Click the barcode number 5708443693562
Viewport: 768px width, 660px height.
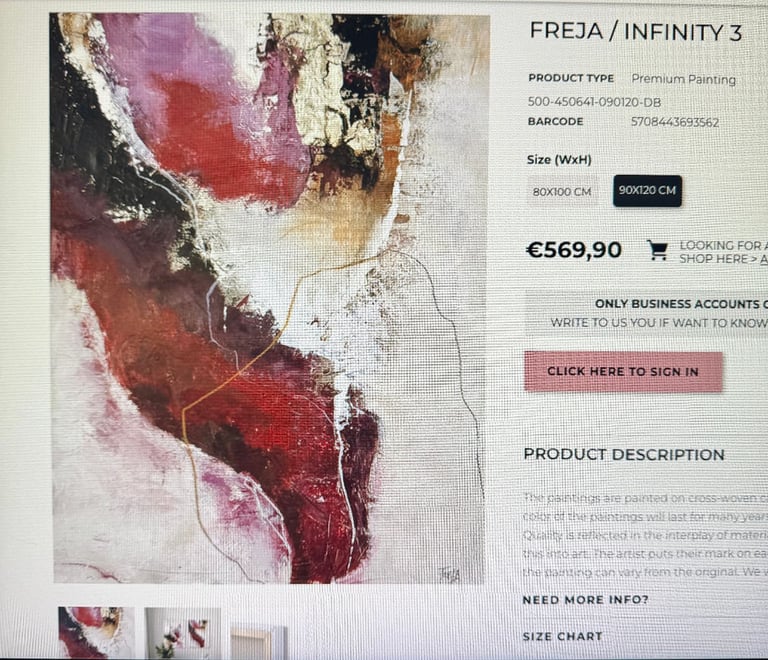coord(674,122)
